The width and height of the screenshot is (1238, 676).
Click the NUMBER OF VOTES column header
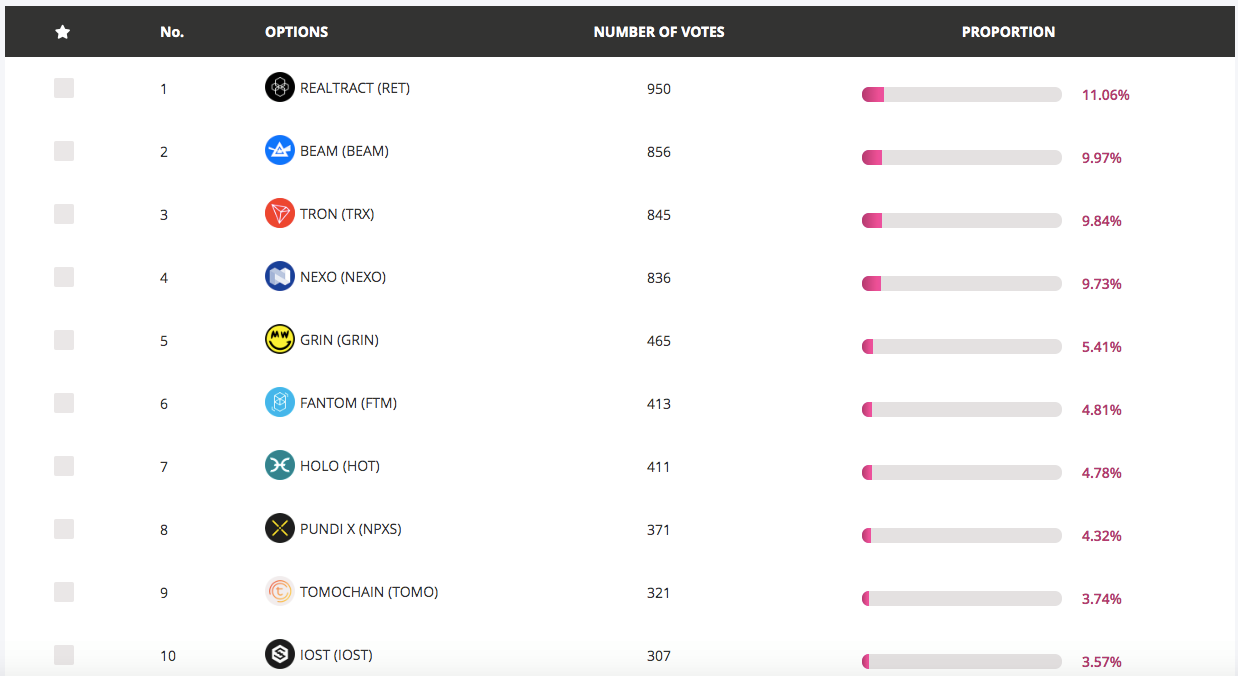point(658,32)
